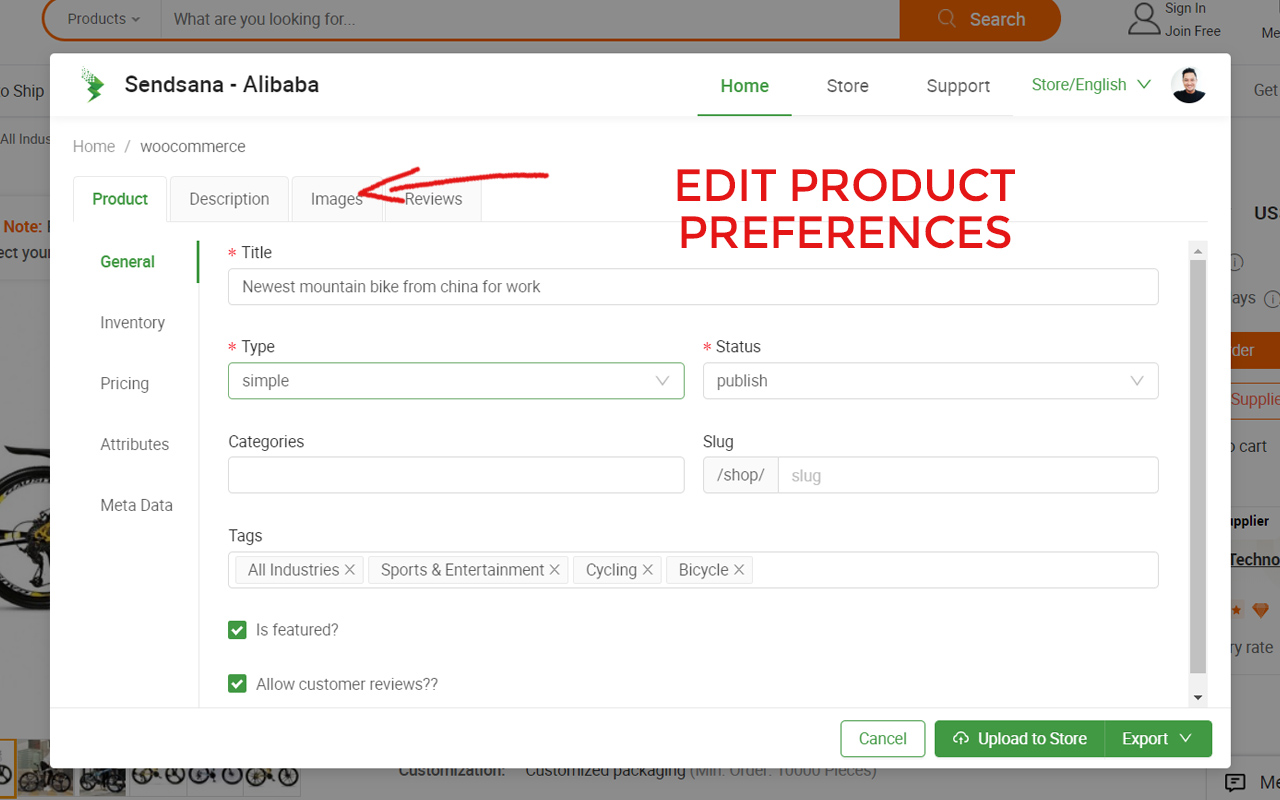This screenshot has height=800, width=1280.
Task: Toggle the Is featured checkbox
Action: (x=237, y=630)
